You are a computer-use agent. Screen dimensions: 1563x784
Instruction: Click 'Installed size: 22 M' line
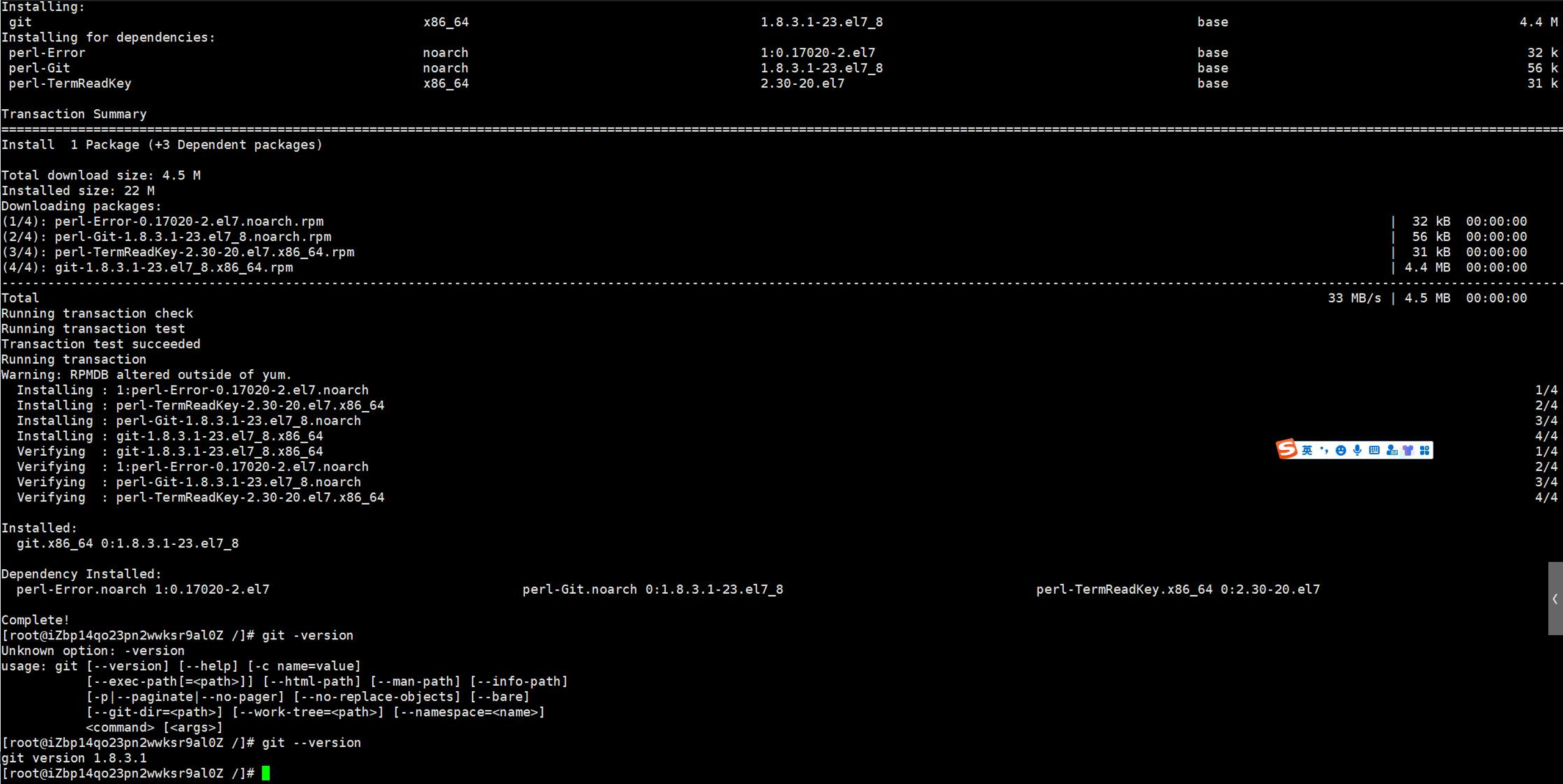pos(78,190)
